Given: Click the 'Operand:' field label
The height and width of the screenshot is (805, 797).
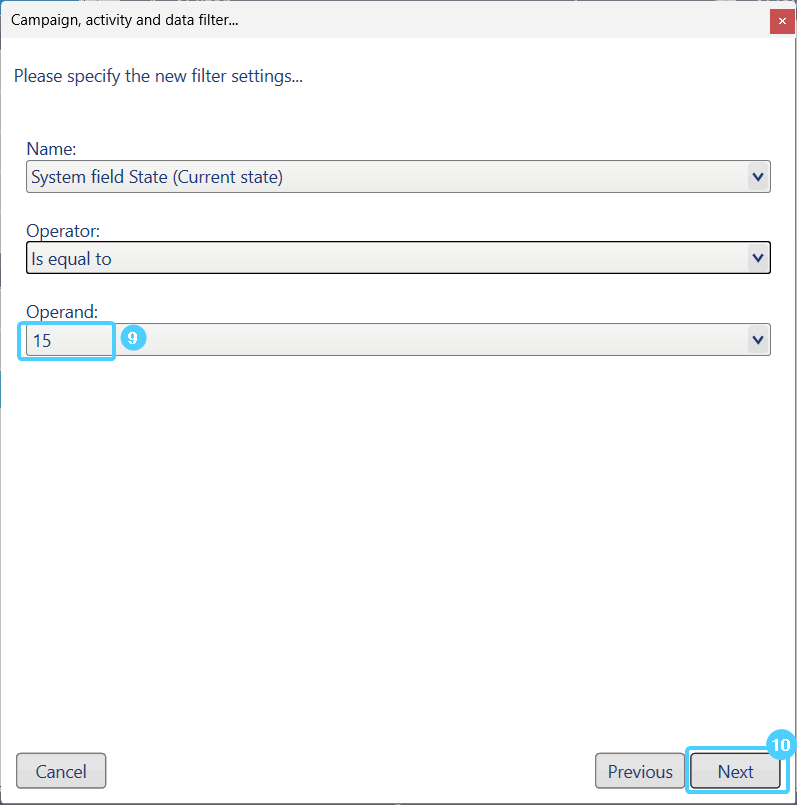Looking at the screenshot, I should 62,312.
